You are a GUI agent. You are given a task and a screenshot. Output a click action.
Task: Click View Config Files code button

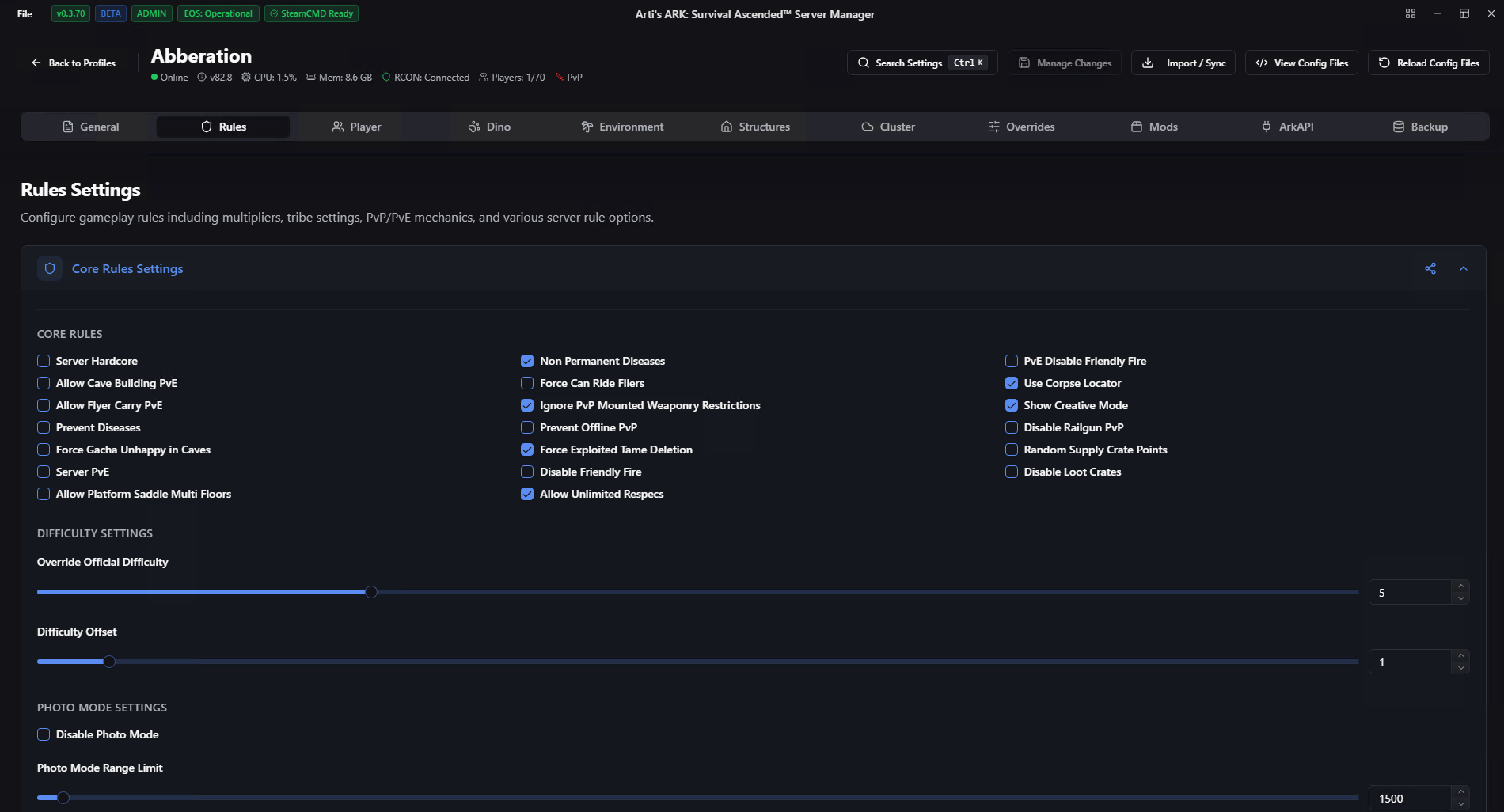click(x=1301, y=63)
